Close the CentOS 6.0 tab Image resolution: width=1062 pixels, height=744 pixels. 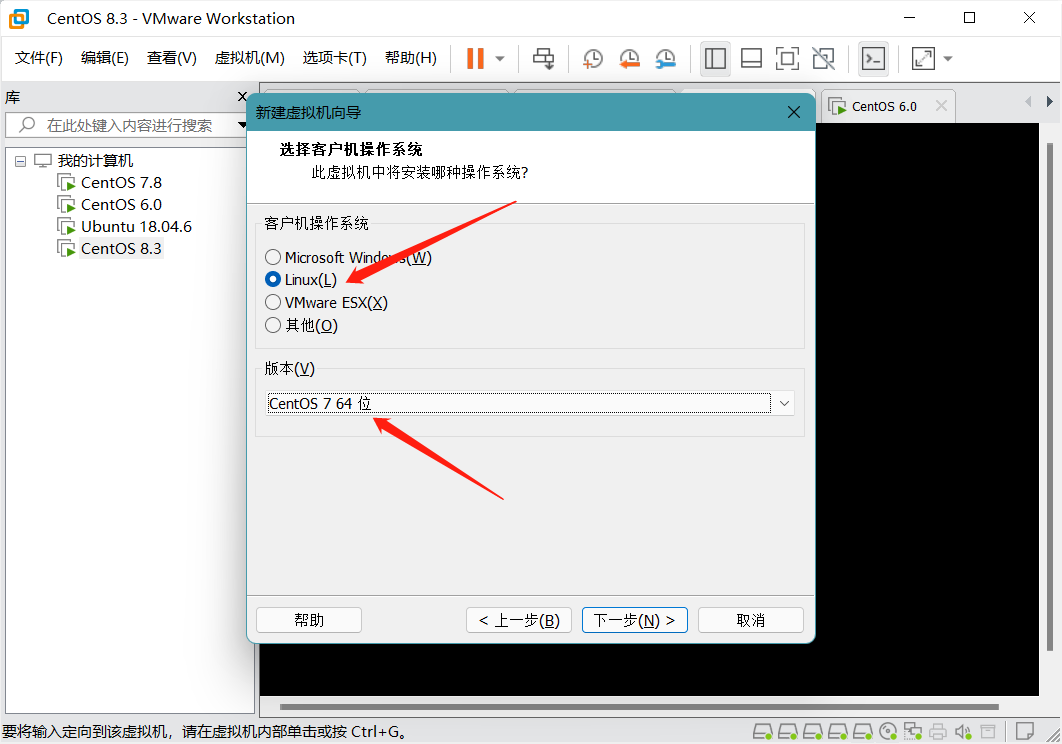click(x=941, y=106)
